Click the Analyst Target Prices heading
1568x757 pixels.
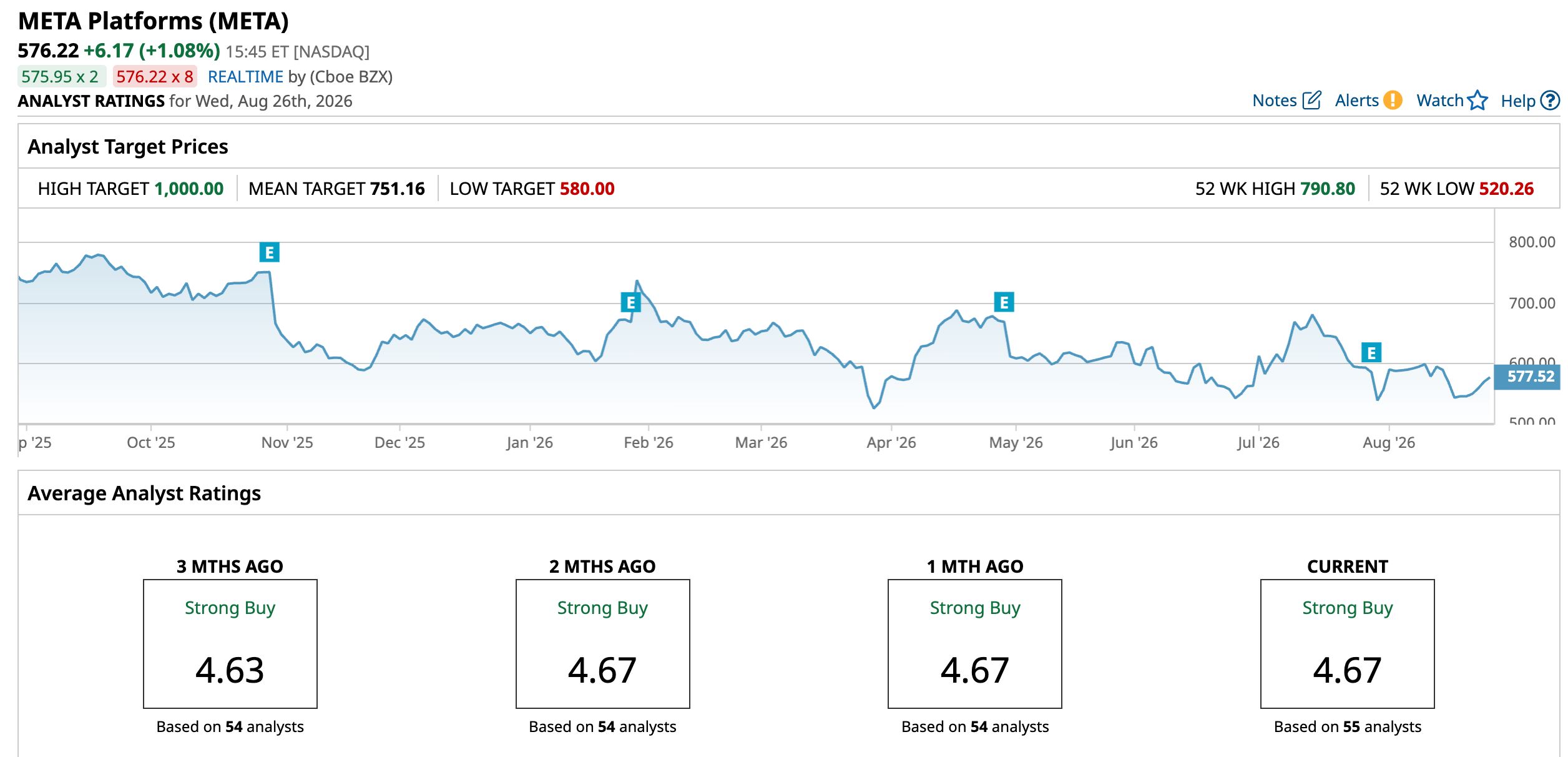coord(128,147)
